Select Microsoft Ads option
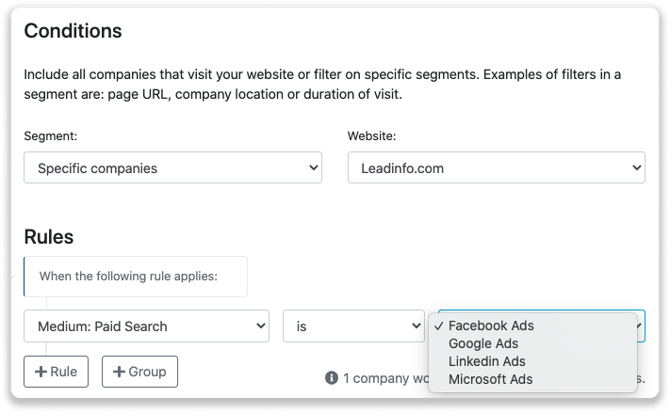Viewport: 670px width, 413px height. pos(490,379)
